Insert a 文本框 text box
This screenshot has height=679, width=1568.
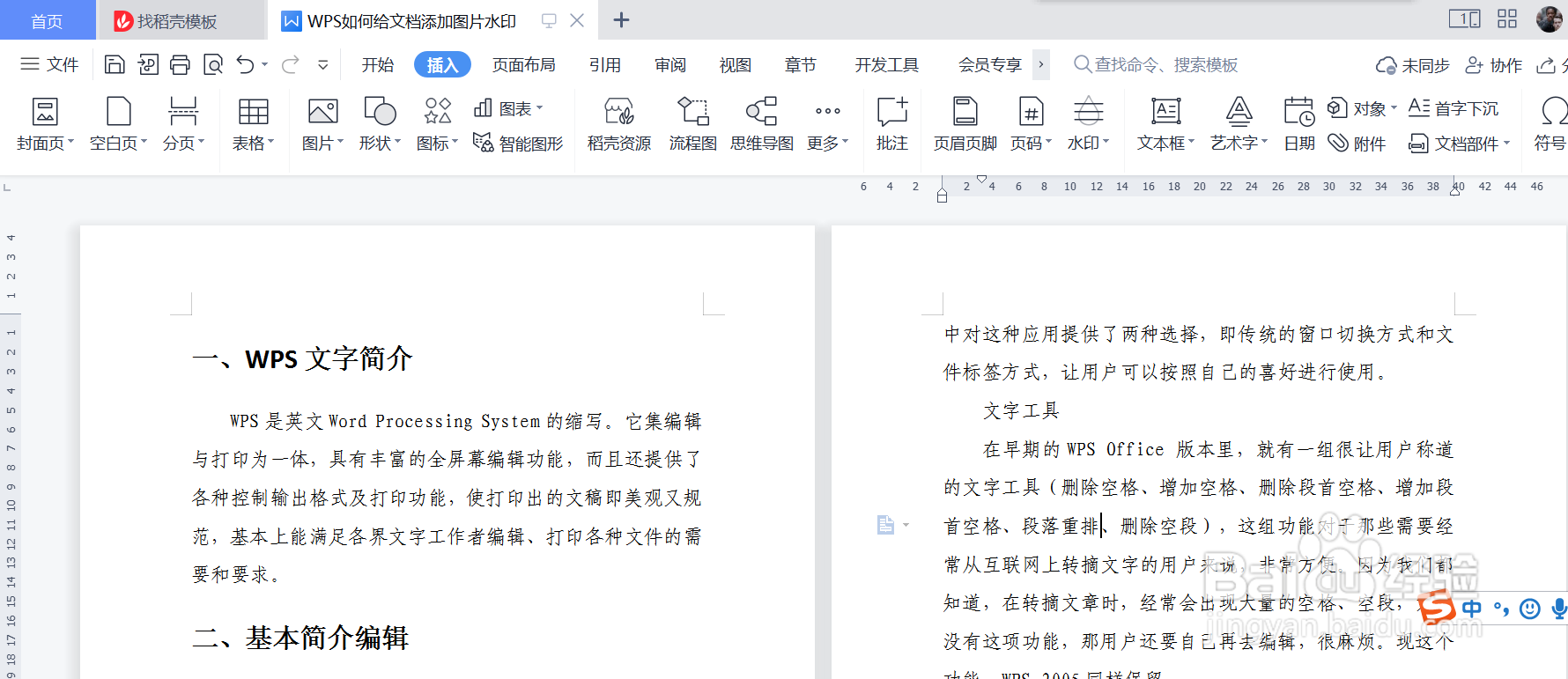1166,125
